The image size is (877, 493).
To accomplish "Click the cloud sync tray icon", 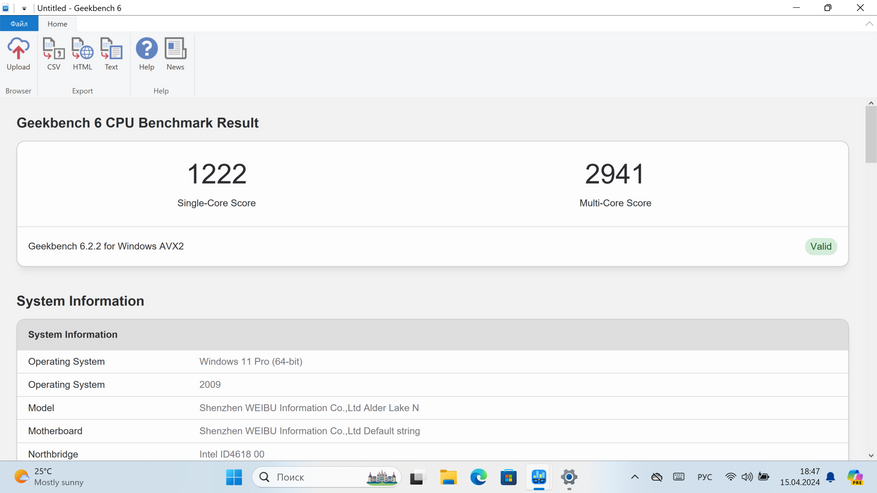I will 657,477.
